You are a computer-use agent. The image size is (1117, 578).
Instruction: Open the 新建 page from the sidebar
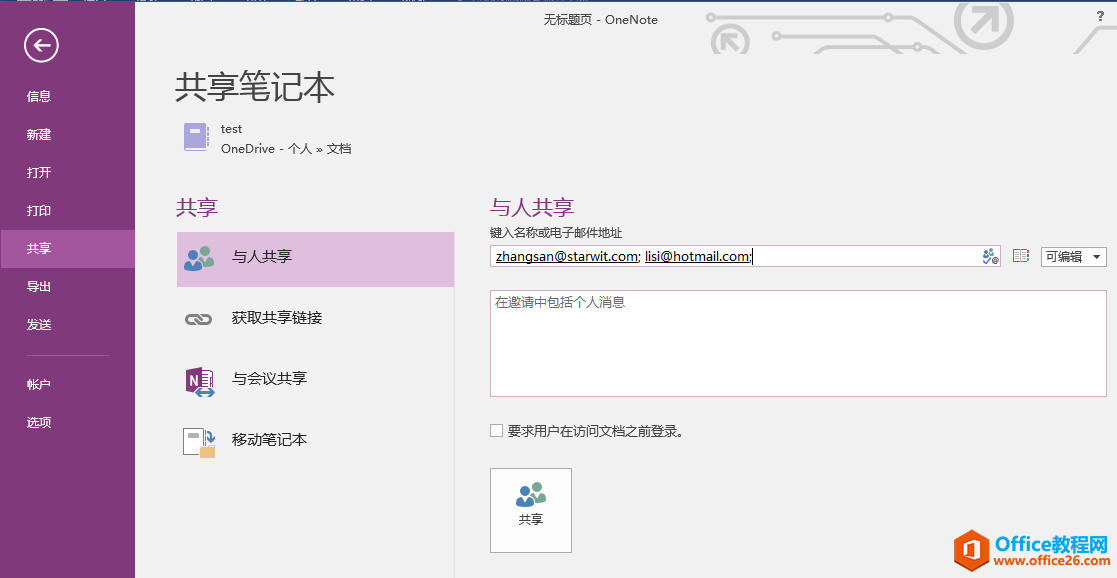pyautogui.click(x=37, y=134)
